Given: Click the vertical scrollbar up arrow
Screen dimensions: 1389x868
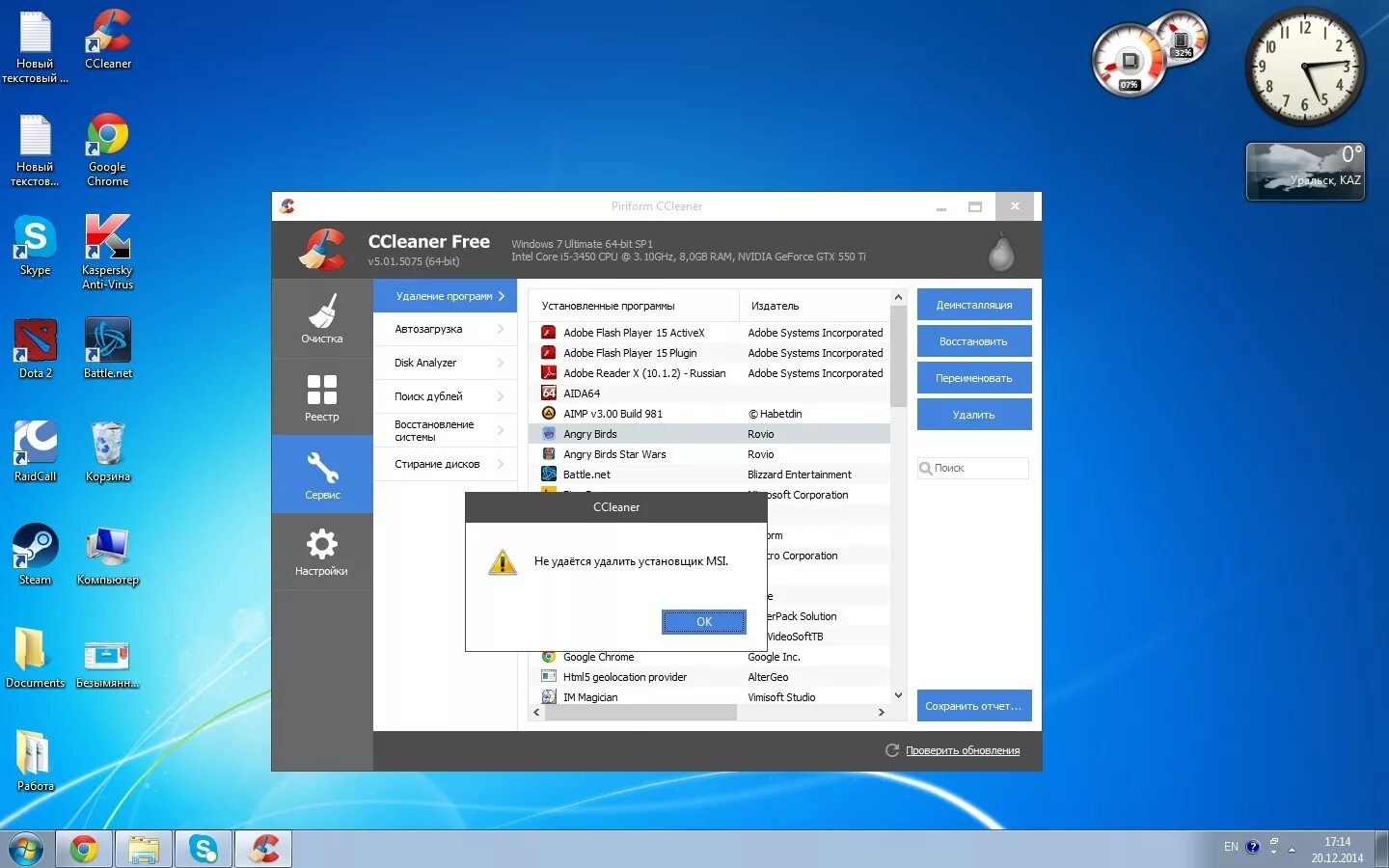Looking at the screenshot, I should pyautogui.click(x=898, y=297).
